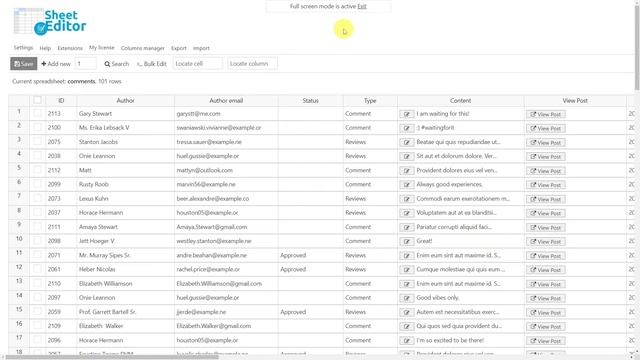Open content editor for '#waitingforit' row
This screenshot has height=360, width=640.
(407, 128)
